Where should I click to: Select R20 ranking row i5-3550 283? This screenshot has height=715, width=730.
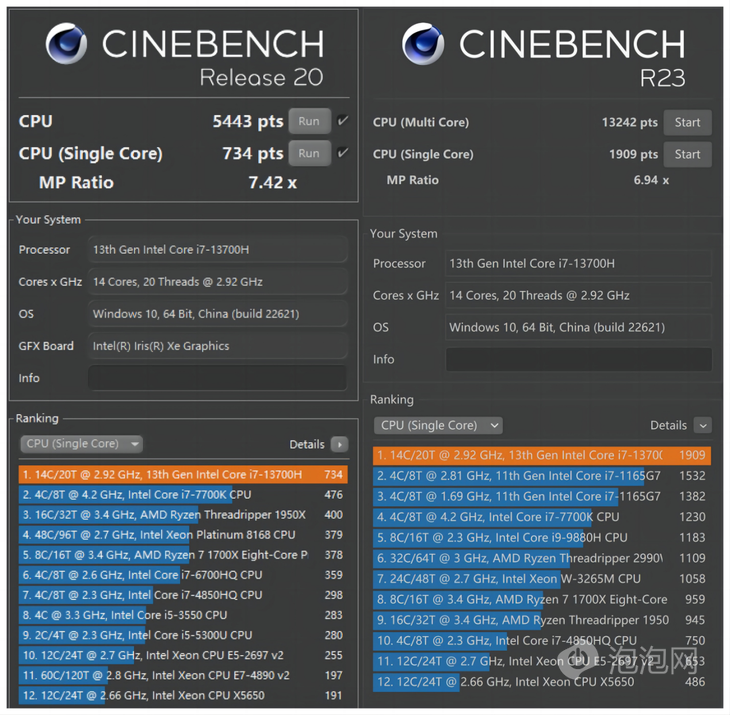[x=183, y=615]
